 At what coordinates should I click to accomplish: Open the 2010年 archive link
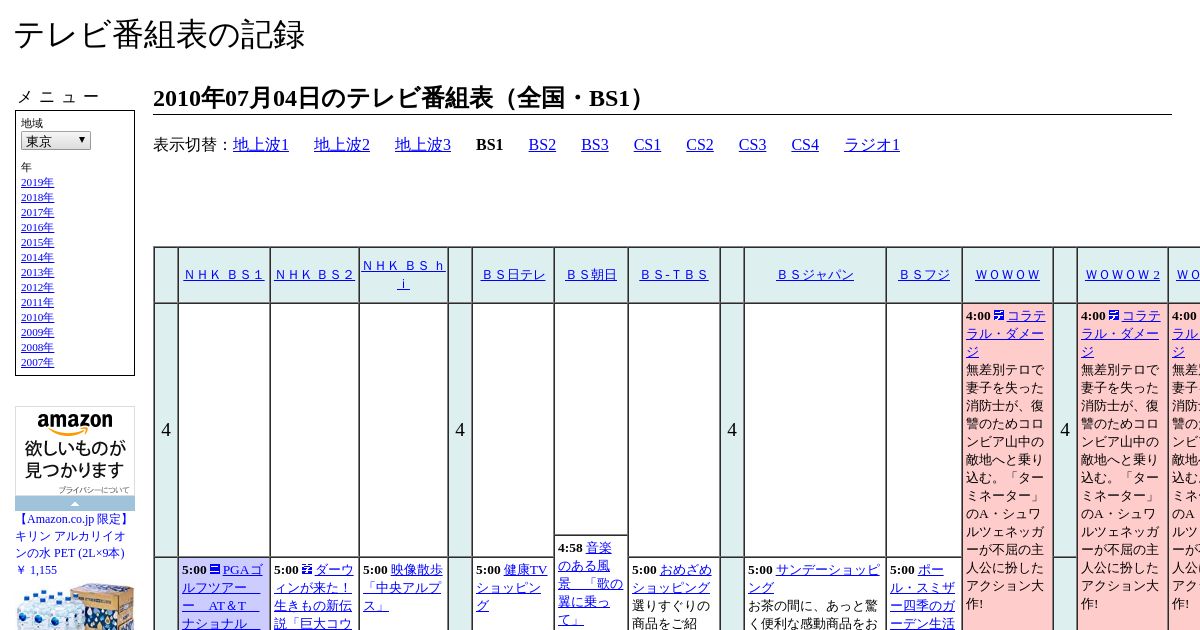[37, 318]
